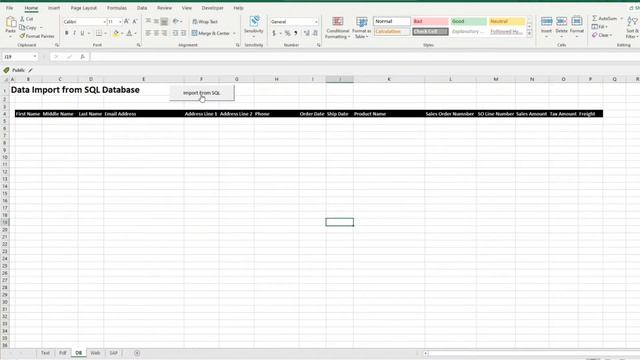Image resolution: width=640 pixels, height=360 pixels.
Task: Apply the comma style
Action: [x=296, y=33]
